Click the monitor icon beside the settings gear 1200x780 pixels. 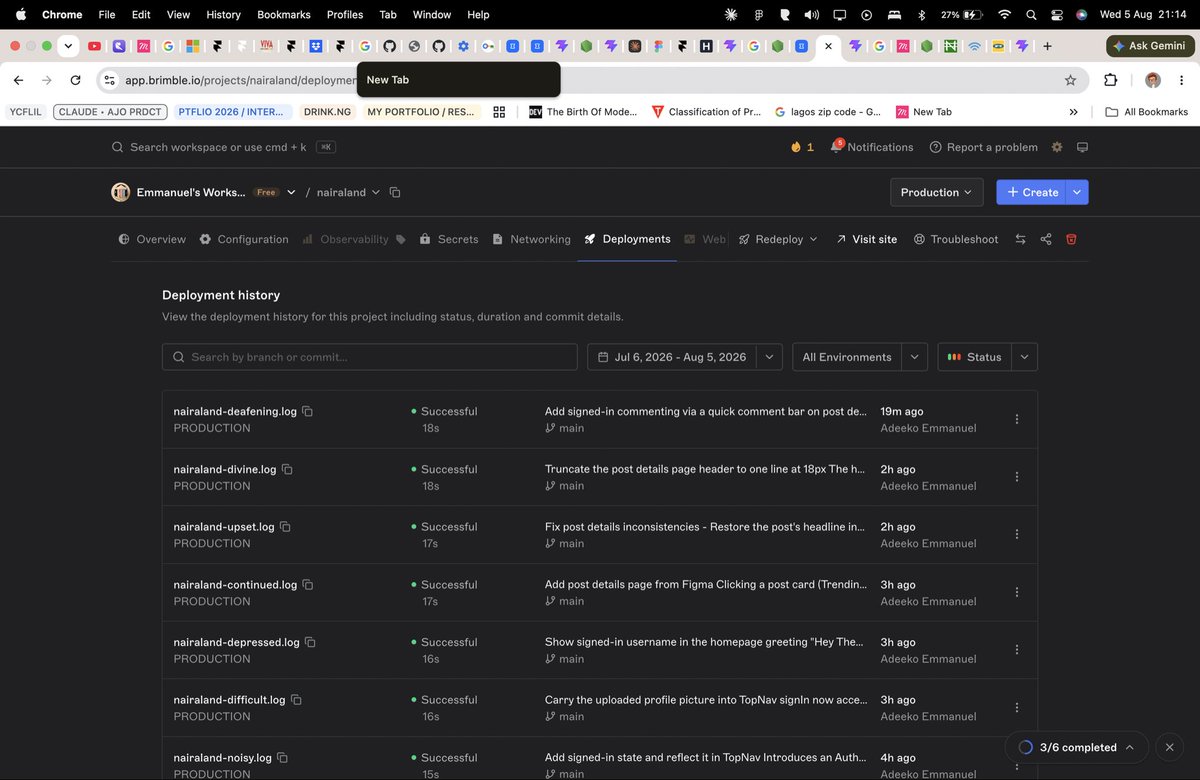[1082, 147]
